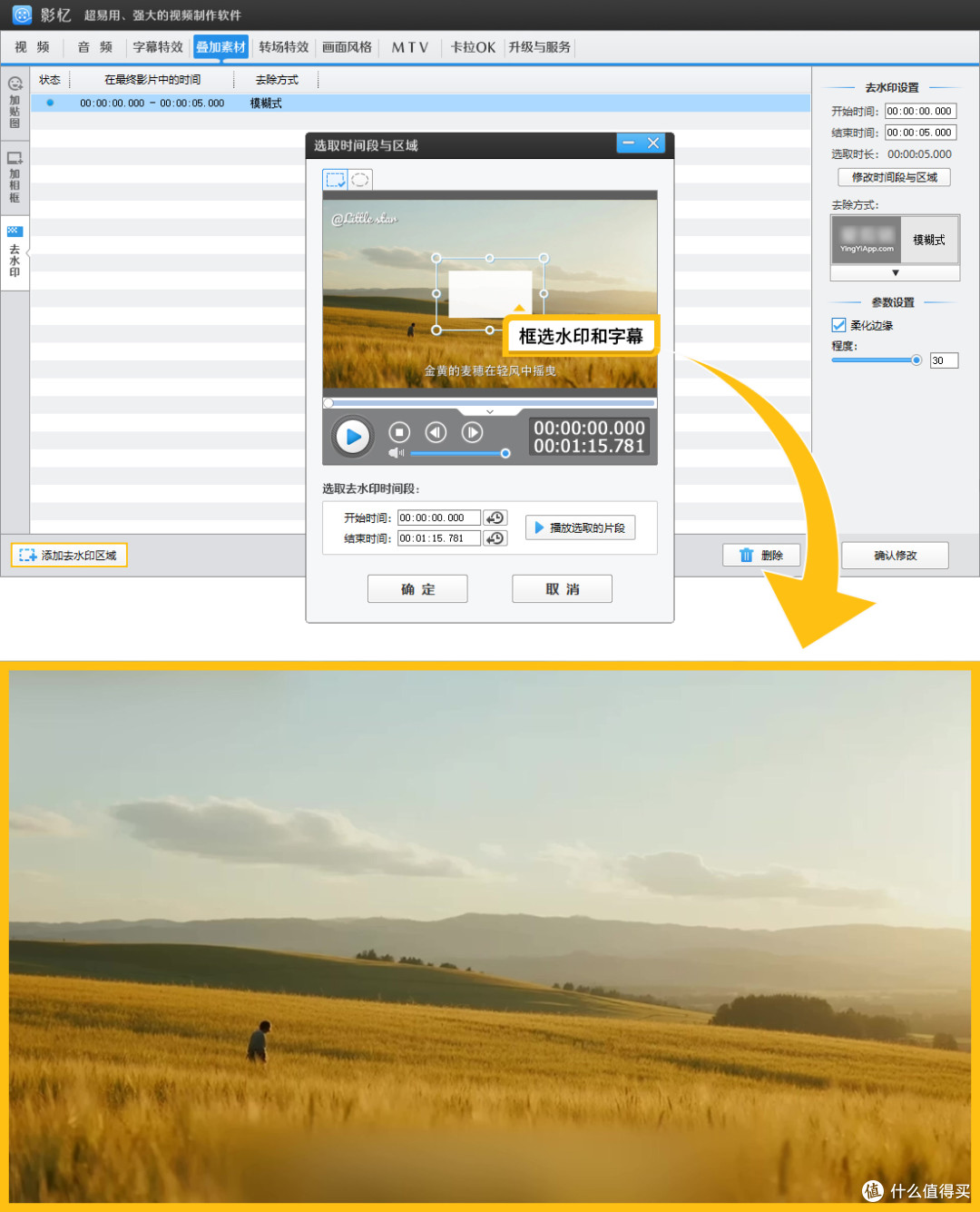Click the 添加去水印区域 button
The width and height of the screenshot is (980, 1212).
[69, 555]
